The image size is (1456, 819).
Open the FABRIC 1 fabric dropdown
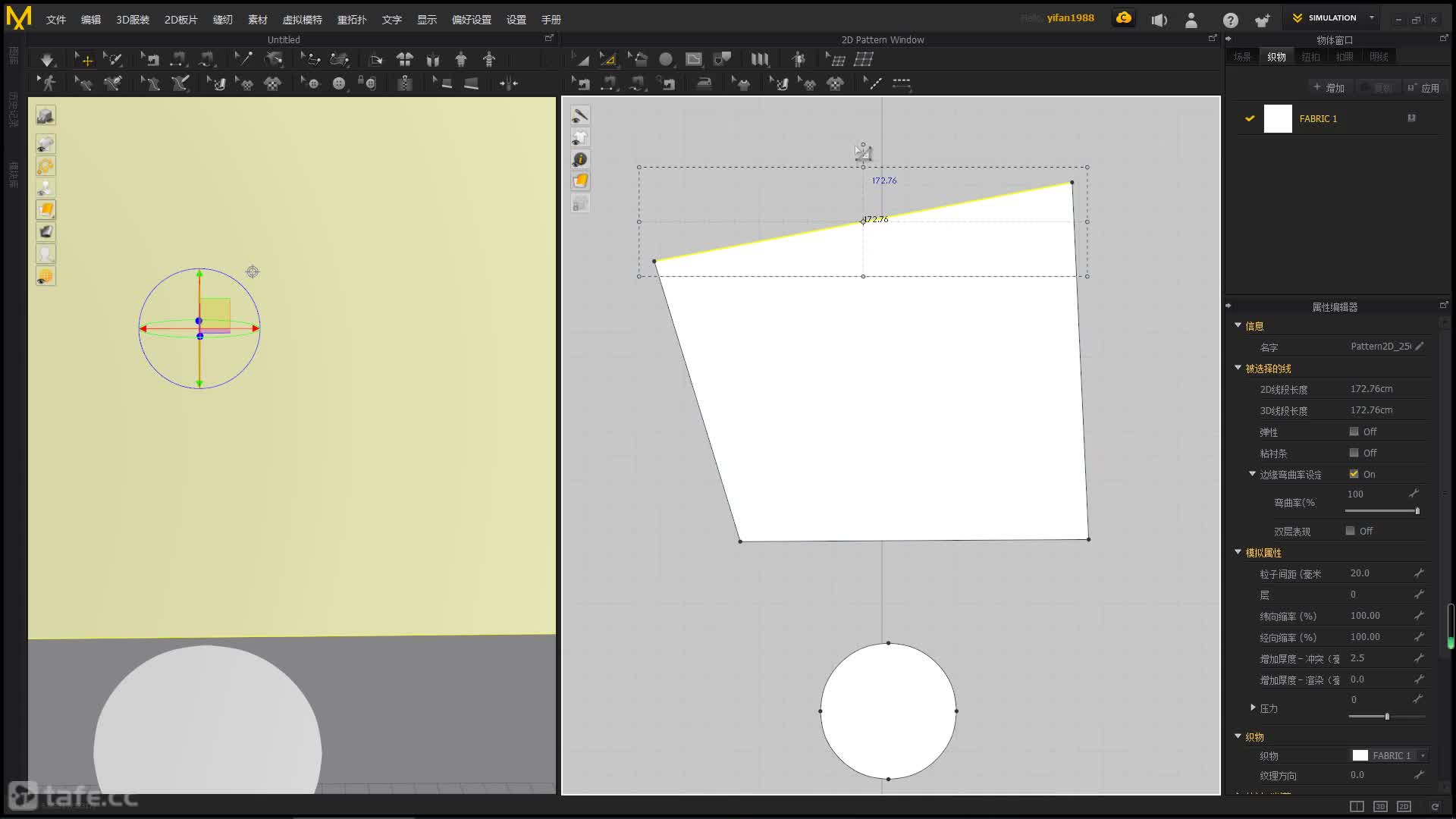coord(1423,755)
